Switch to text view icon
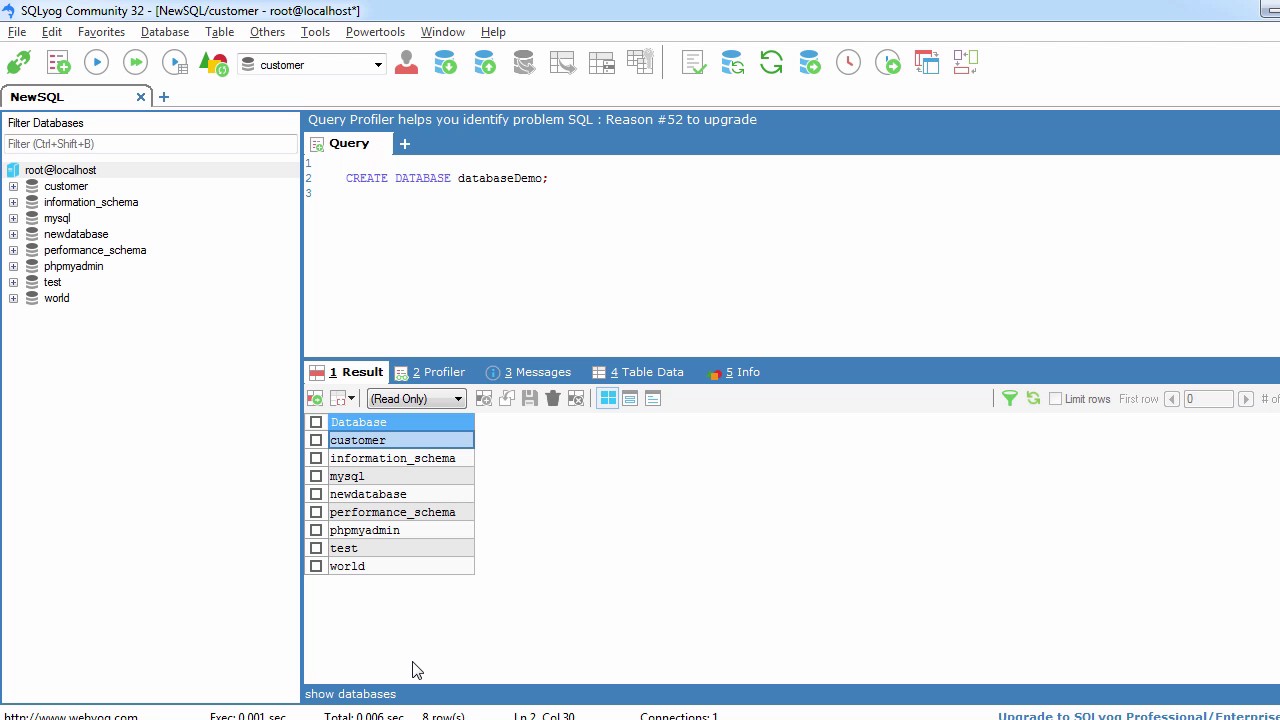The image size is (1280, 720). tap(653, 399)
